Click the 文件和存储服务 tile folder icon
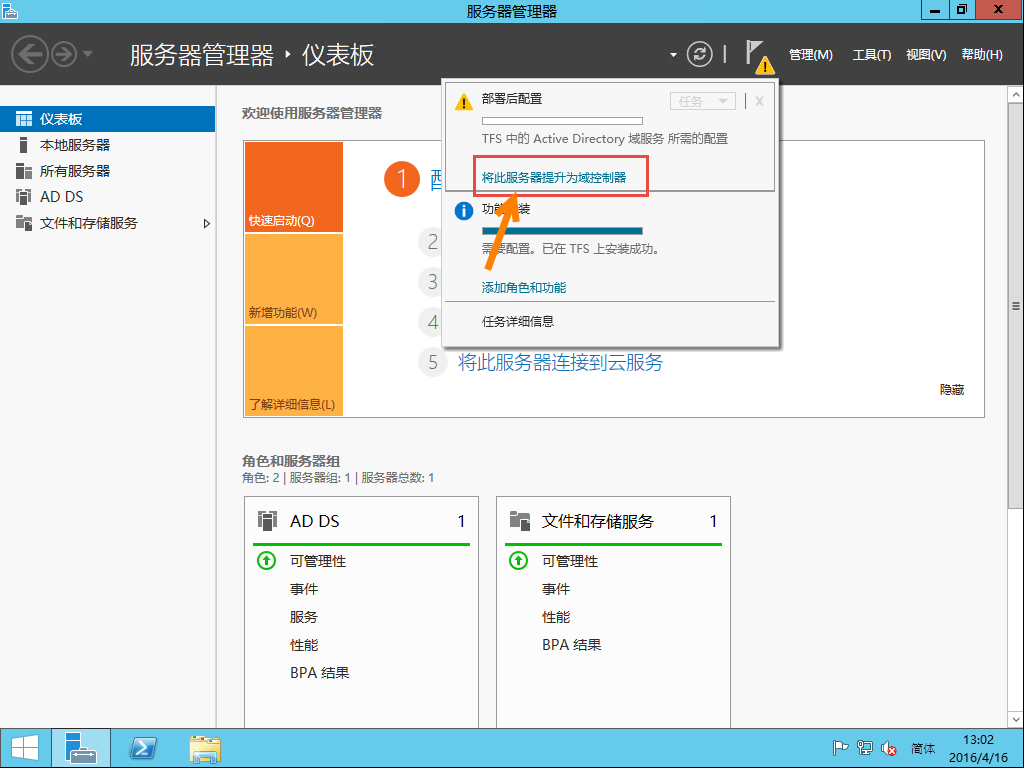Image resolution: width=1024 pixels, height=768 pixels. click(x=520, y=520)
